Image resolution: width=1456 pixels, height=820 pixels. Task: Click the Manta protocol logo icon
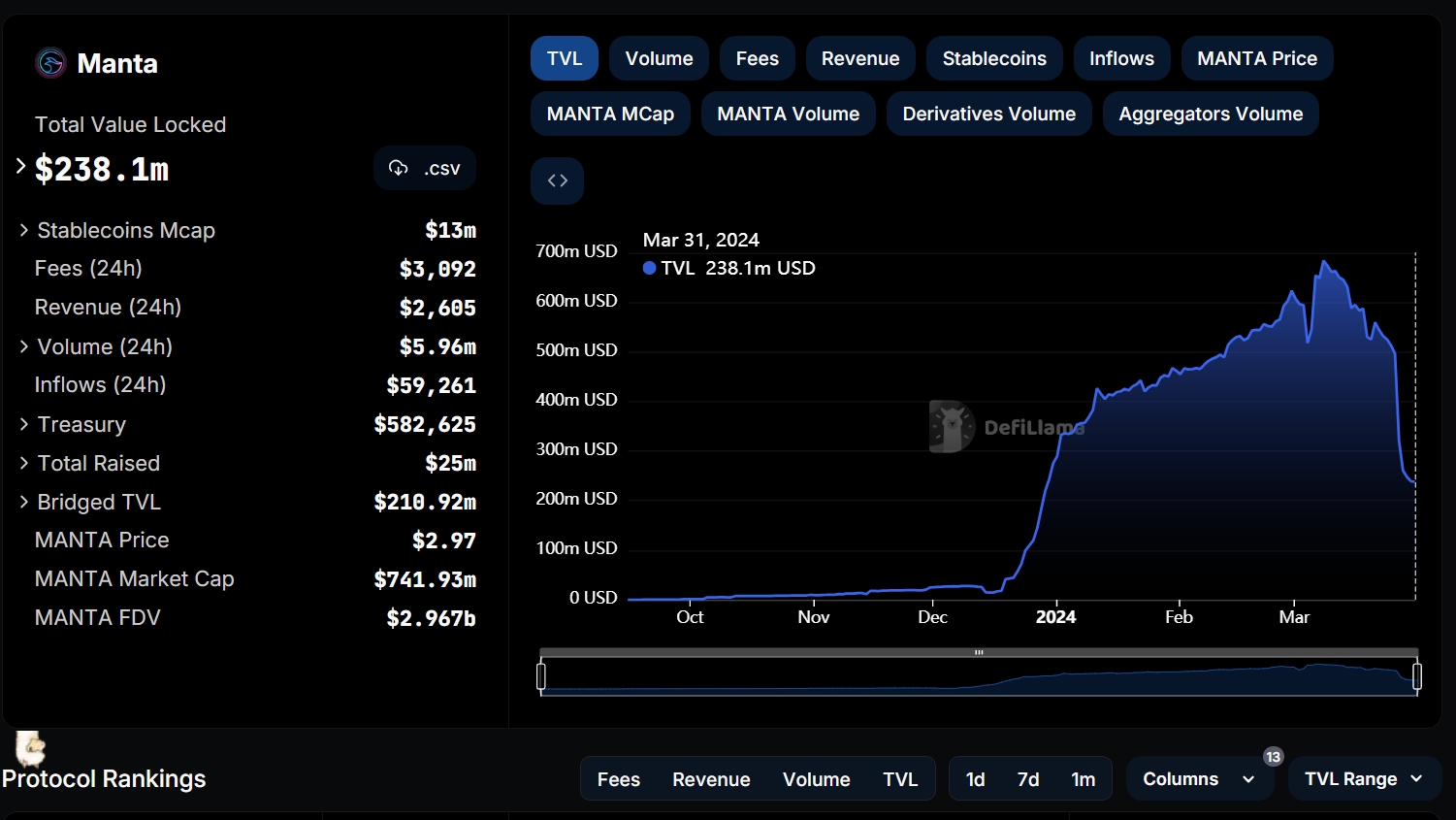[x=50, y=63]
